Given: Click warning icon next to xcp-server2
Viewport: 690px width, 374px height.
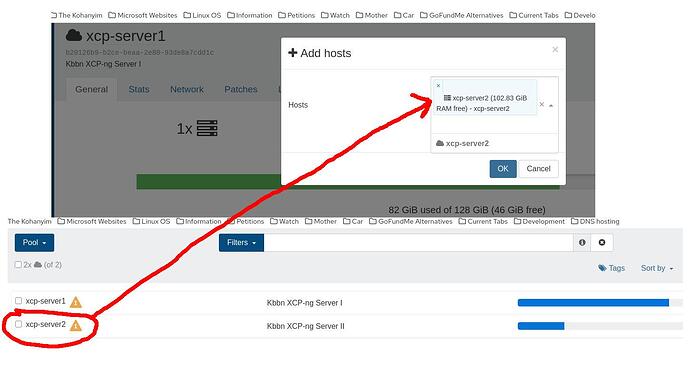Looking at the screenshot, I should 76,326.
